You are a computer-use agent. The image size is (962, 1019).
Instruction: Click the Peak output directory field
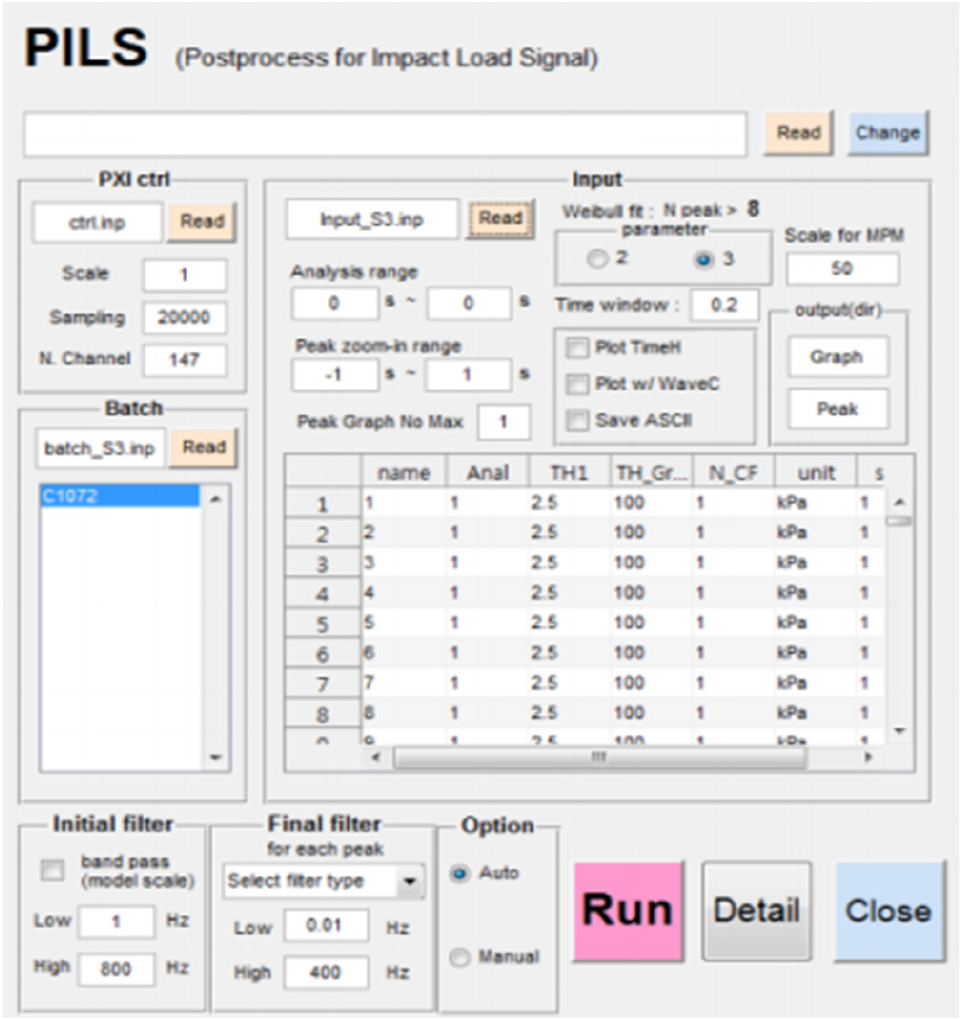click(837, 409)
